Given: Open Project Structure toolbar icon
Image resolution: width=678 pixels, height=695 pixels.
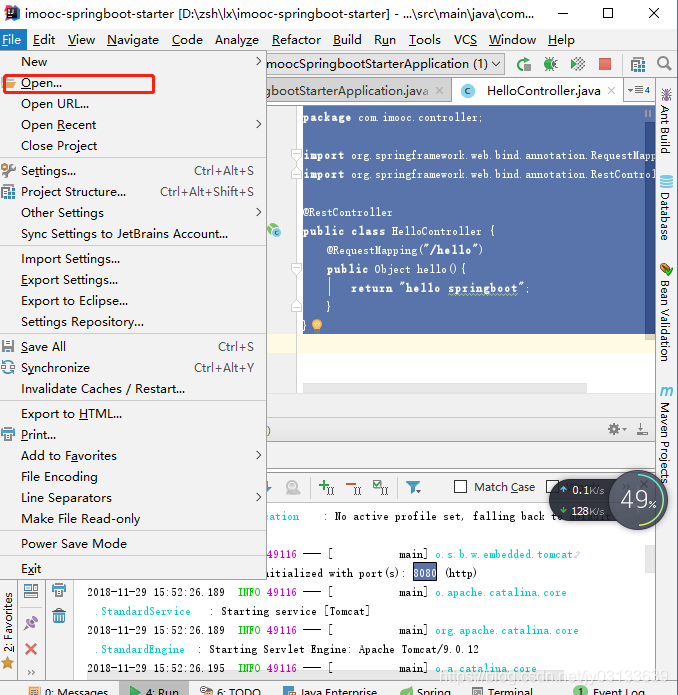Looking at the screenshot, I should point(638,65).
